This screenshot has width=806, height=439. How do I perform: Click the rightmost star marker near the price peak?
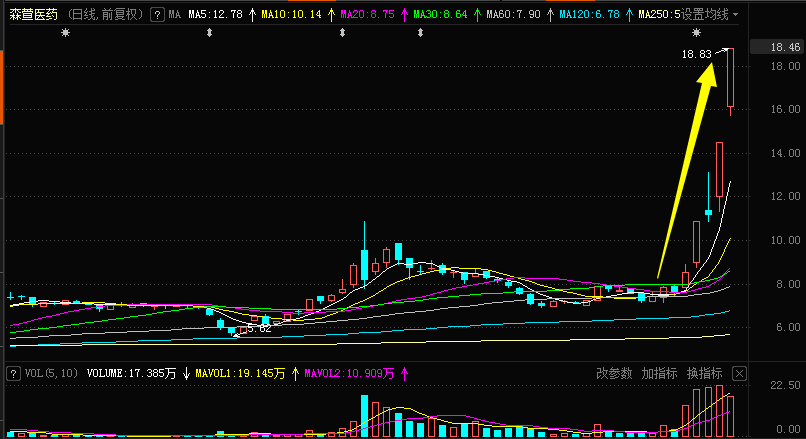pyautogui.click(x=697, y=34)
